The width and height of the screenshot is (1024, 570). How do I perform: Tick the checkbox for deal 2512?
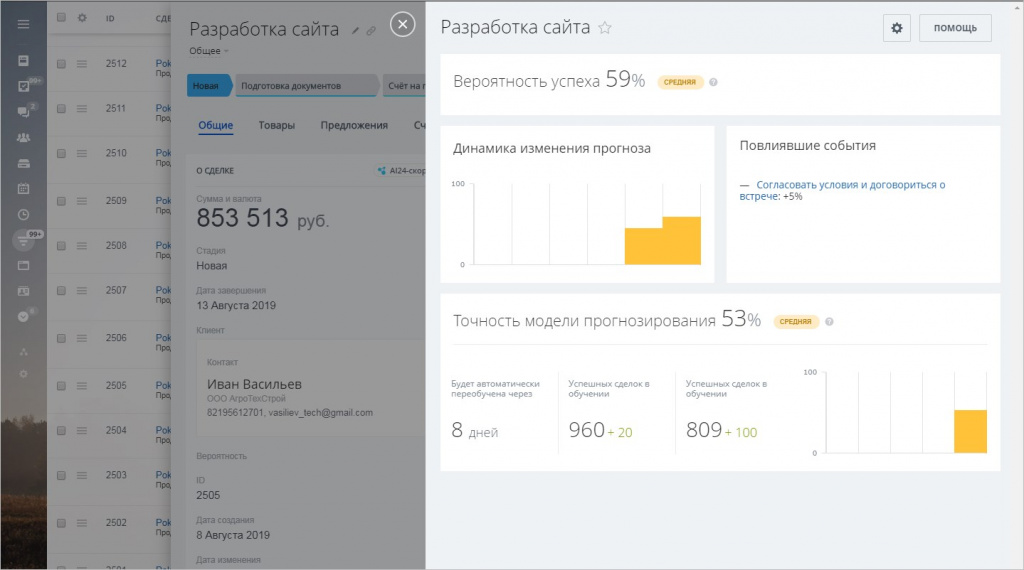click(61, 64)
